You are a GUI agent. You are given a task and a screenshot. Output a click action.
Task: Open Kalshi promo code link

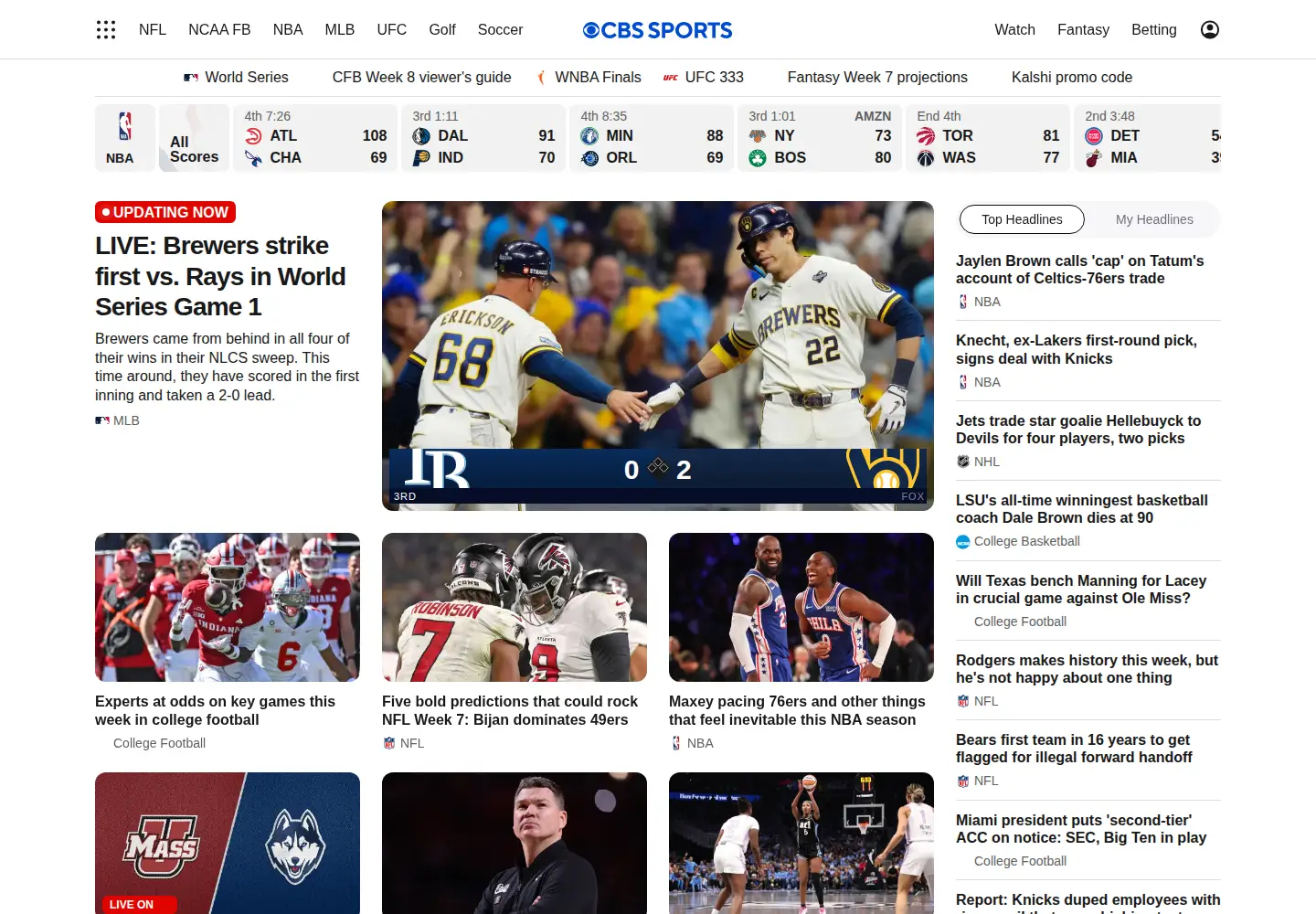coord(1072,78)
